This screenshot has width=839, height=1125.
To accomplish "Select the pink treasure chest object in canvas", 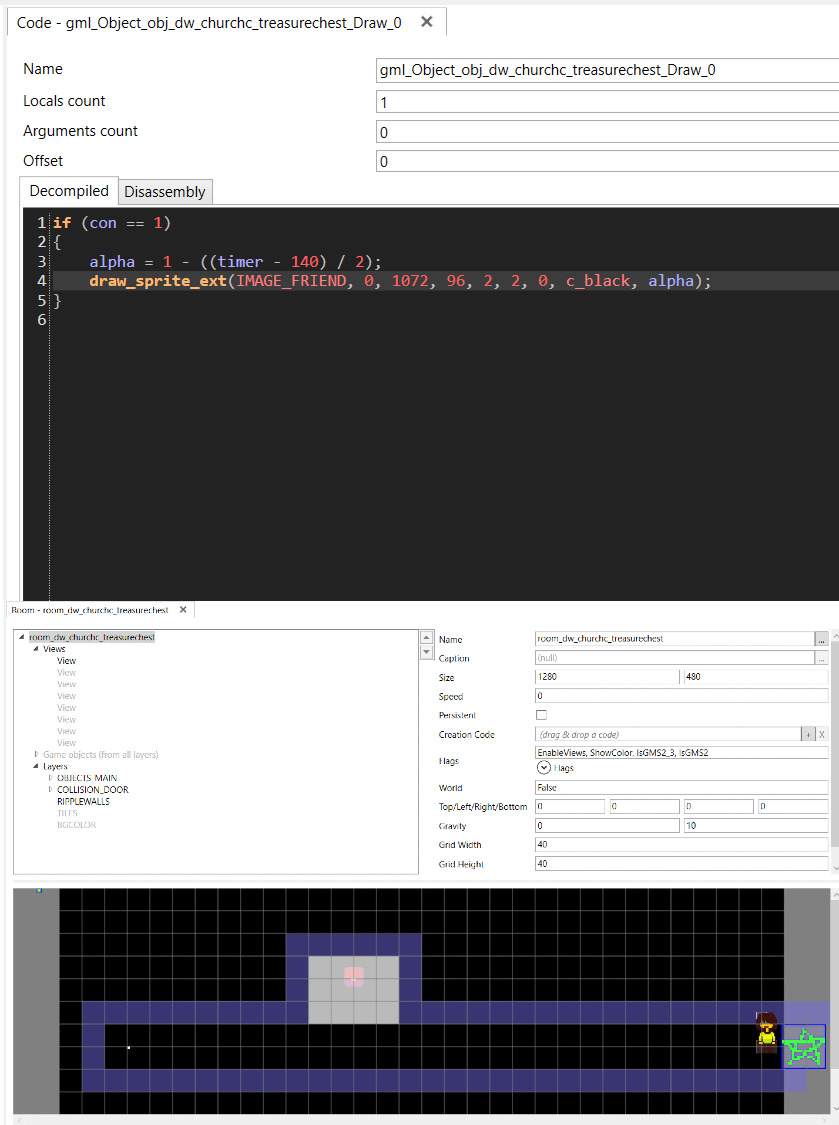I will pos(354,976).
